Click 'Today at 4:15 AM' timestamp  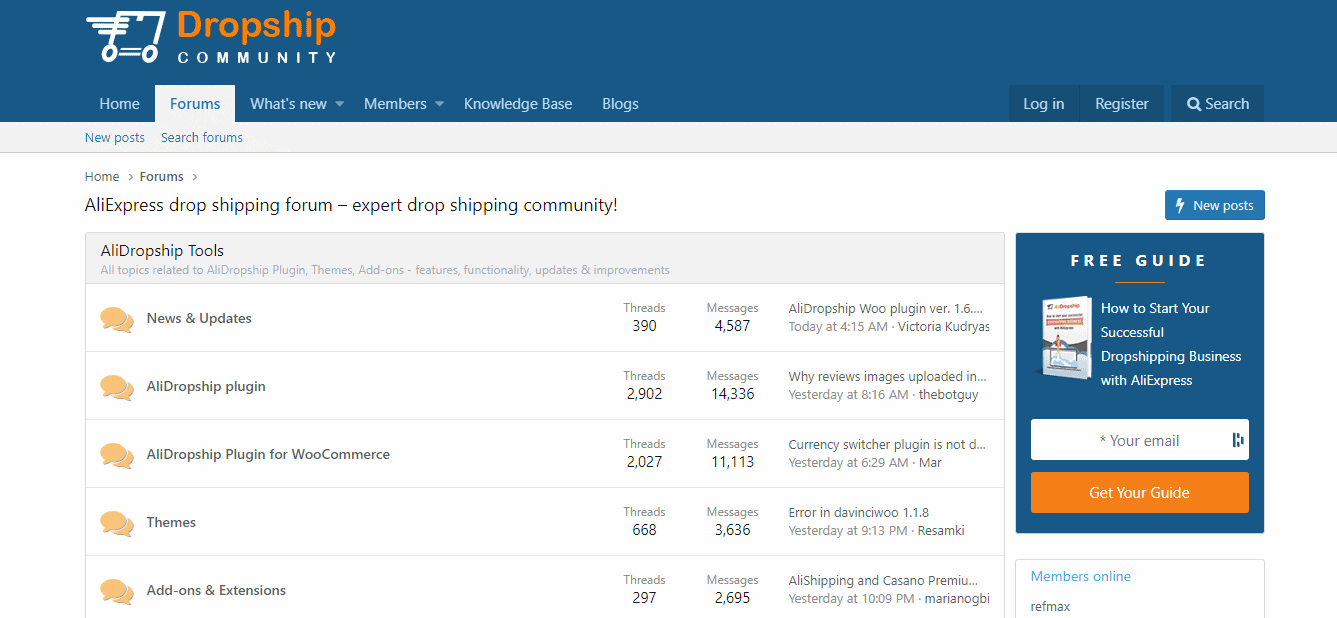click(838, 327)
